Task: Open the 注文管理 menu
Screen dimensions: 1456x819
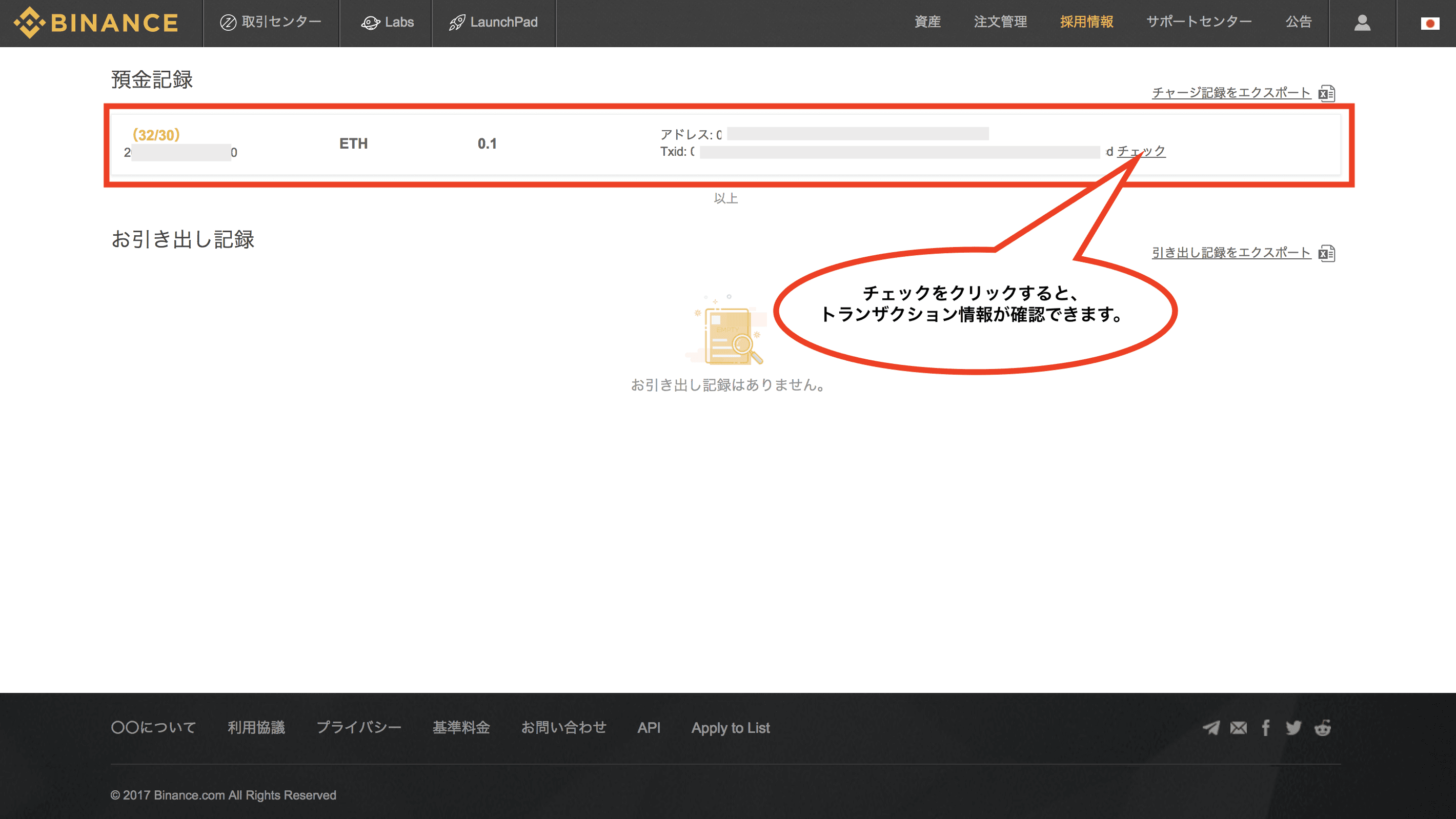Action: coord(1000,22)
